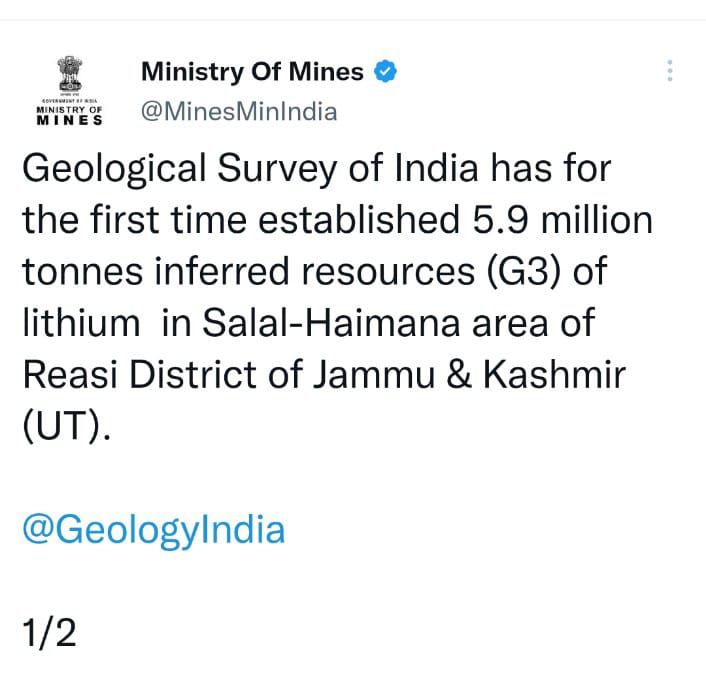Open the Ministry Of Mines display name
The image size is (706, 679).
(252, 72)
